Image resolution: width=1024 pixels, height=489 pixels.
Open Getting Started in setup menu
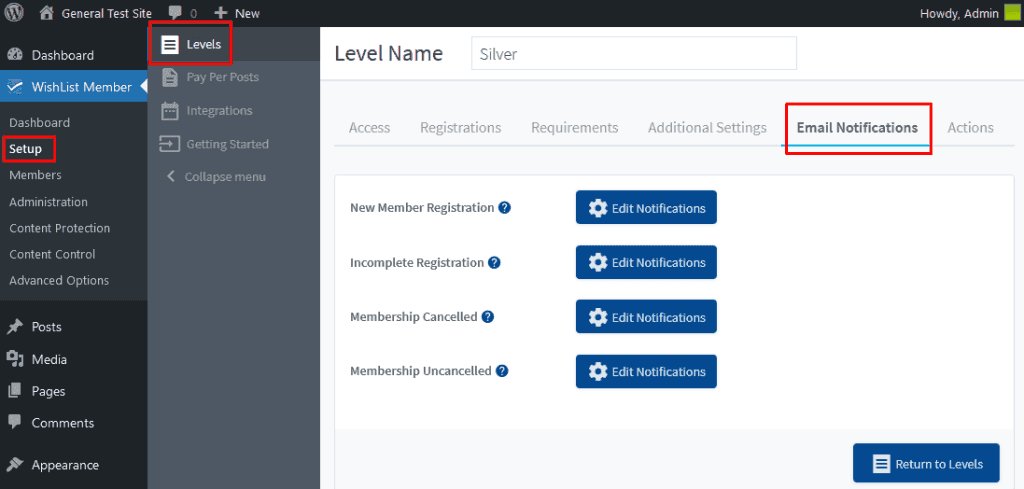(x=227, y=144)
